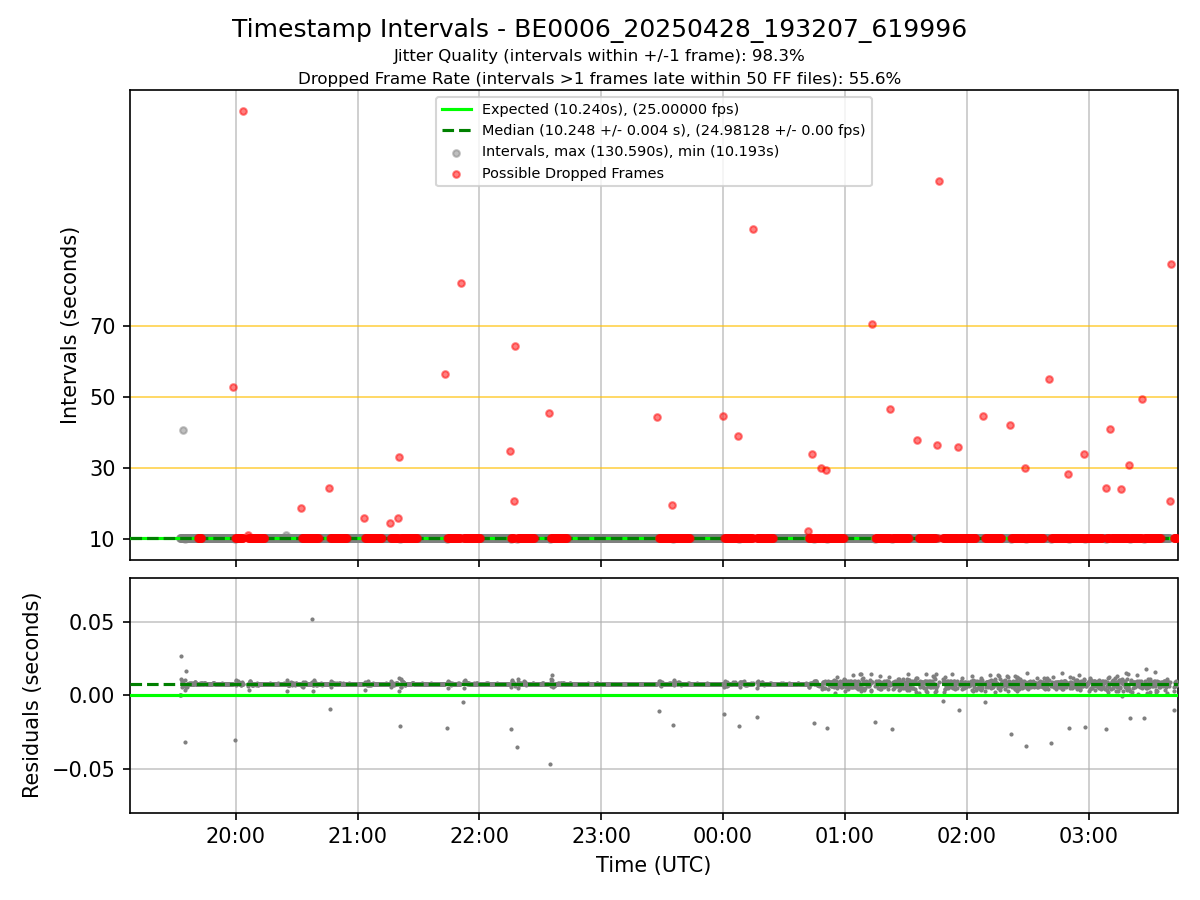Click the Intervals (seconds) y-axis label
Viewport: 1200px width, 900px height.
click(70, 325)
